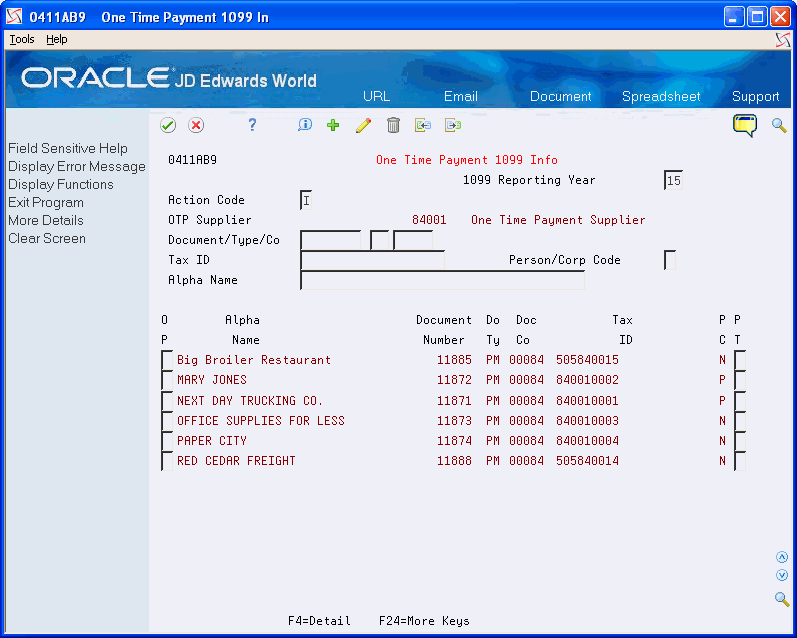Open help via blue question mark icon
The image size is (797, 638).
252,125
